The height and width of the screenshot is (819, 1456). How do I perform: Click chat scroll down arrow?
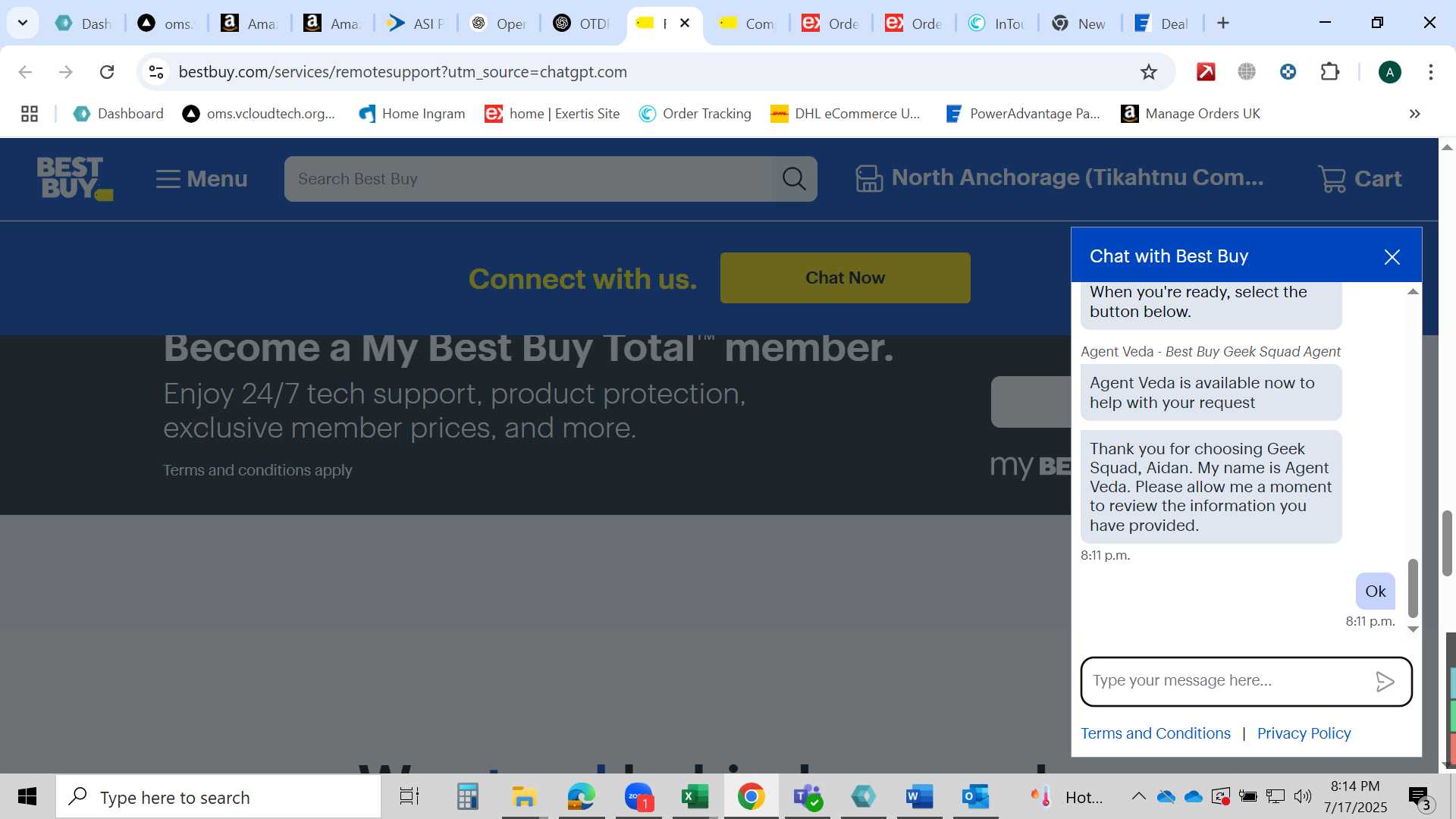[1413, 629]
